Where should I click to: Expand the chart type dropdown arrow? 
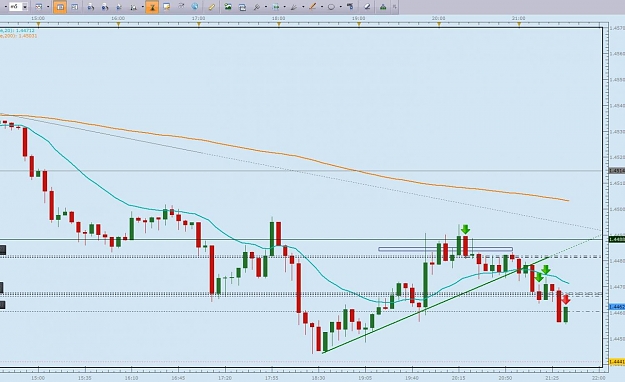click(x=48, y=7)
